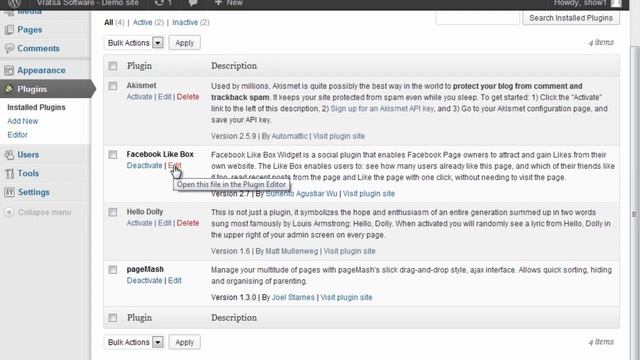Image resolution: width=640 pixels, height=360 pixels.
Task: Open Sign up for an Akismet API key link
Action: coord(382,109)
